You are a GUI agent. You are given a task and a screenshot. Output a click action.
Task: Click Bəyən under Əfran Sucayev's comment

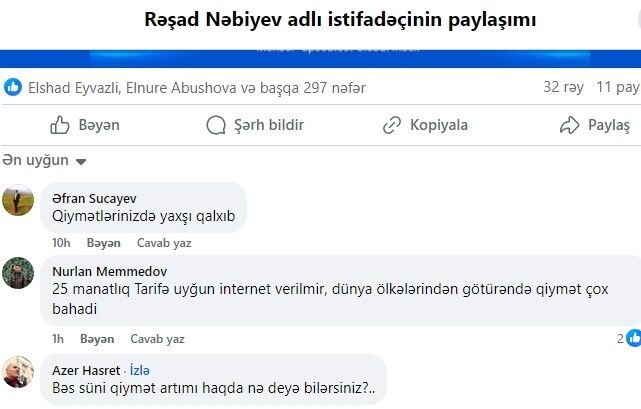pyautogui.click(x=103, y=243)
